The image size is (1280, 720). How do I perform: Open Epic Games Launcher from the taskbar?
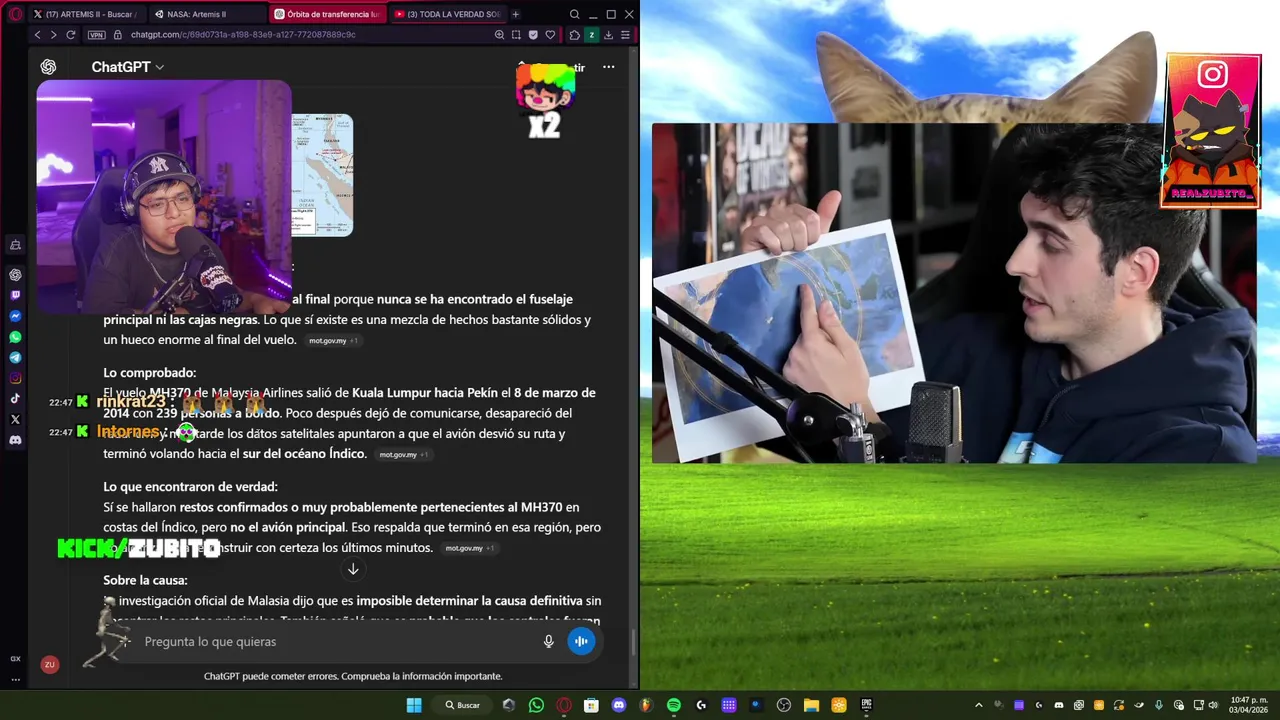click(866, 705)
